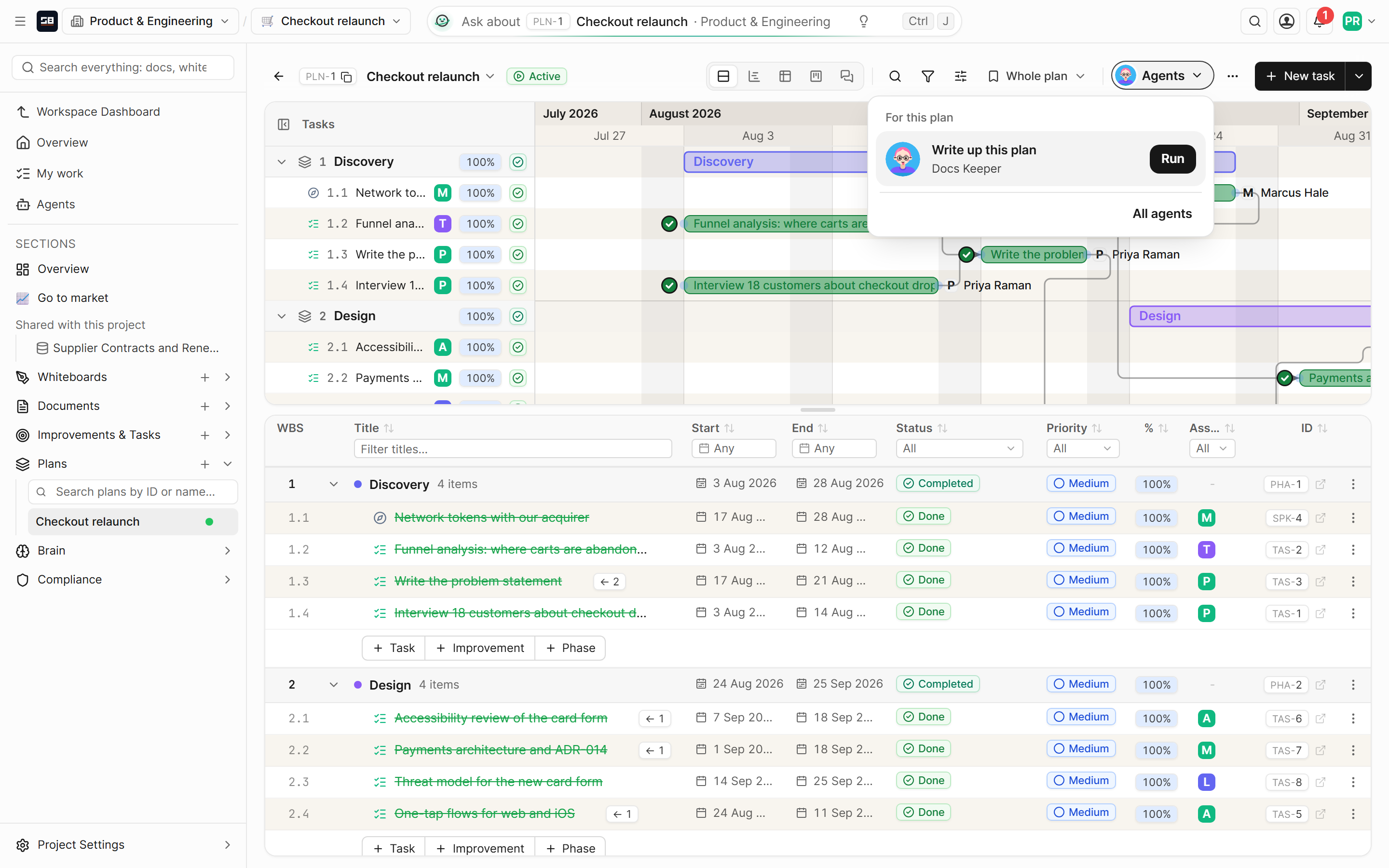The width and height of the screenshot is (1389, 868).
Task: Open the three-dot more options menu
Action: pos(1232,76)
